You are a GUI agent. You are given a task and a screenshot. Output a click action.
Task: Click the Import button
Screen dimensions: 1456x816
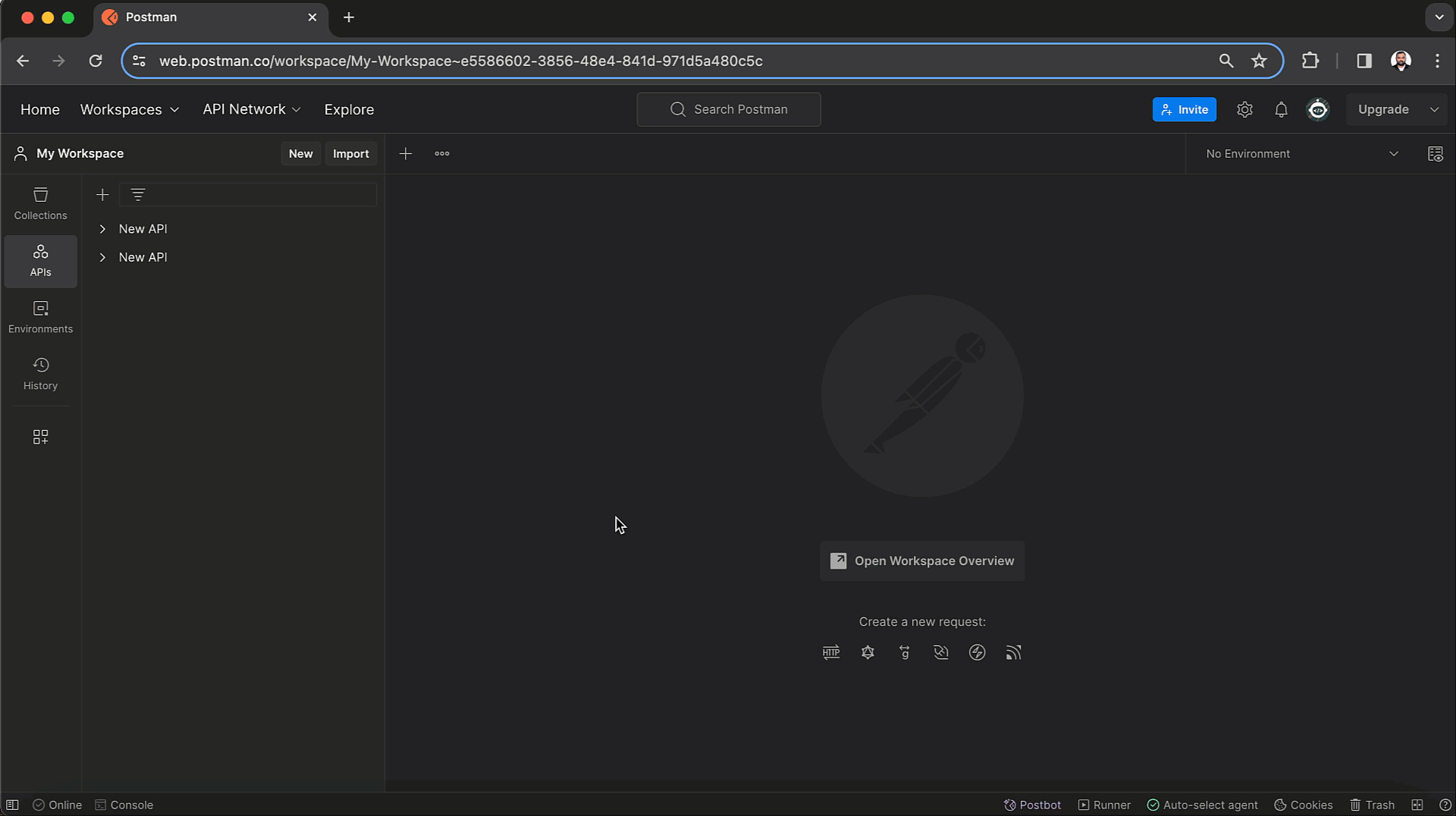(350, 153)
